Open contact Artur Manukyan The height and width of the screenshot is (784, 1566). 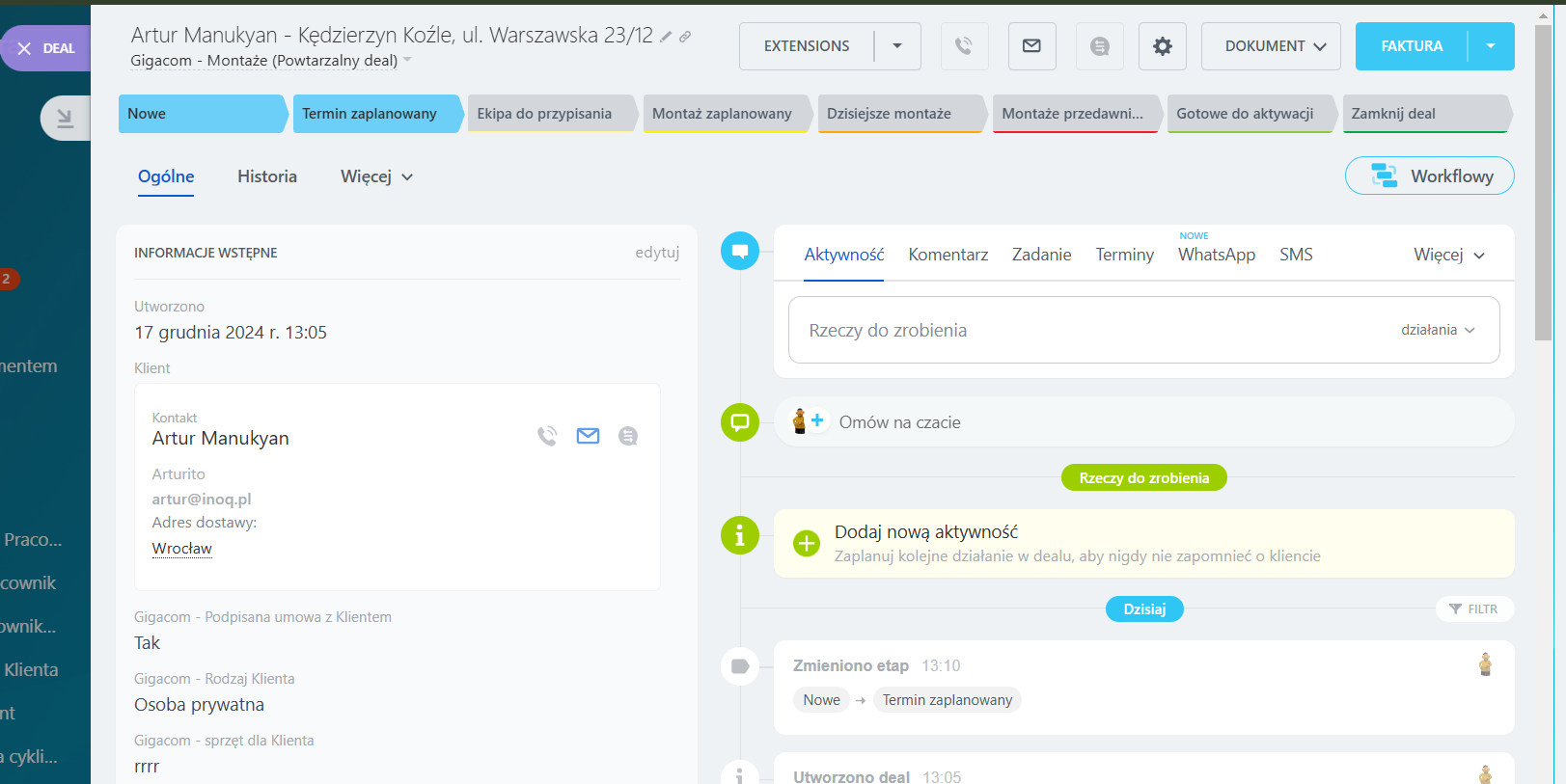[x=220, y=438]
